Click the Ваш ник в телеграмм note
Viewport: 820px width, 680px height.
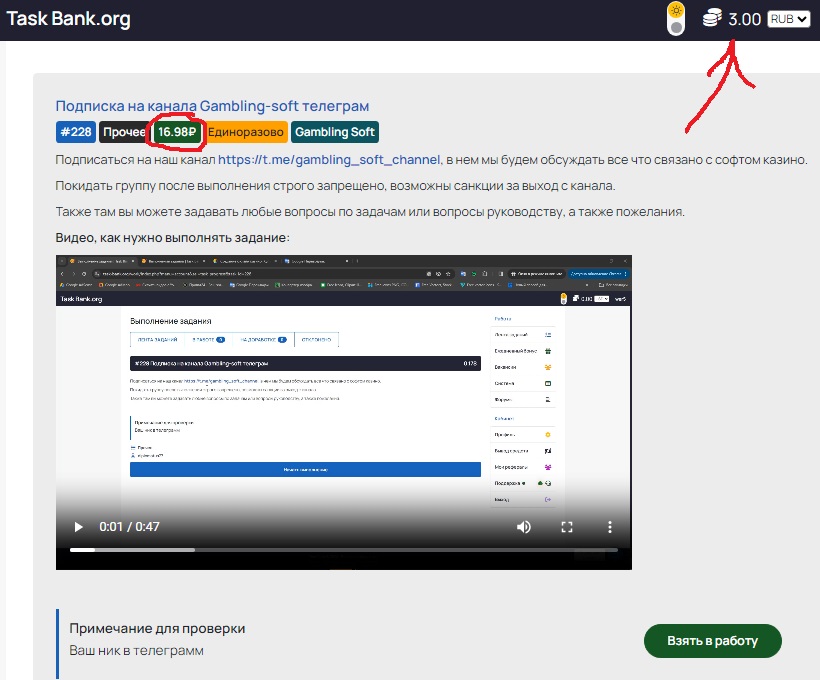coord(136,651)
